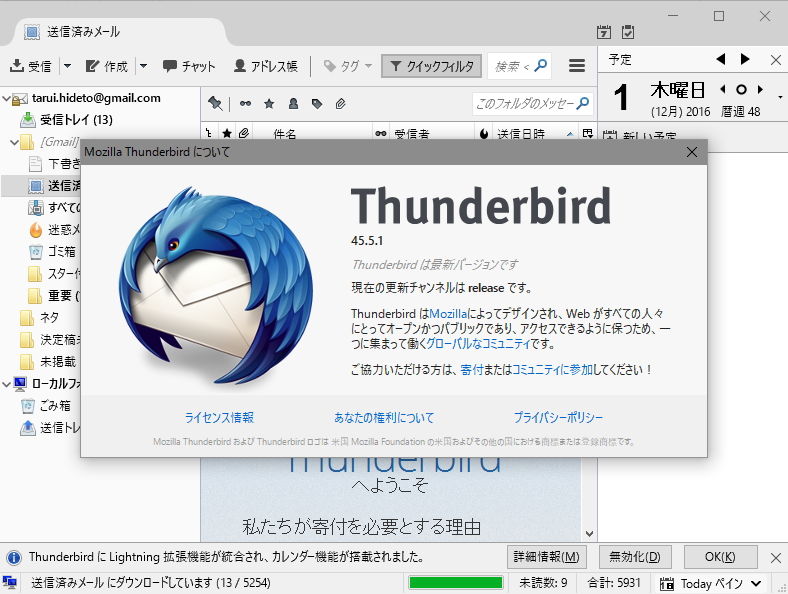788x594 pixels.
Task: Sort by the attachment column header
Action: point(244,133)
